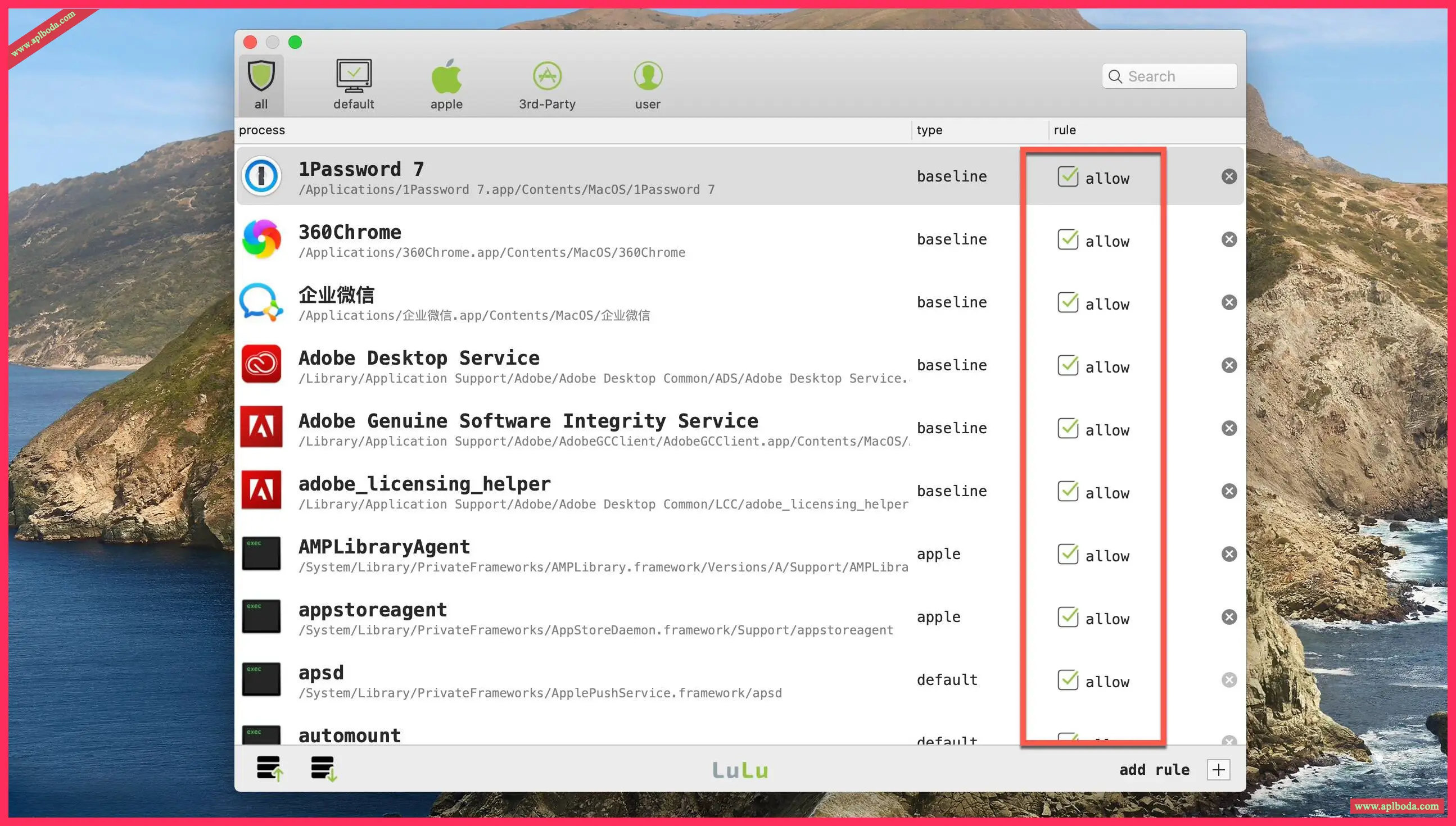The image size is (1456, 826).
Task: Disable allow rule for appstoreagent
Action: tap(1068, 617)
